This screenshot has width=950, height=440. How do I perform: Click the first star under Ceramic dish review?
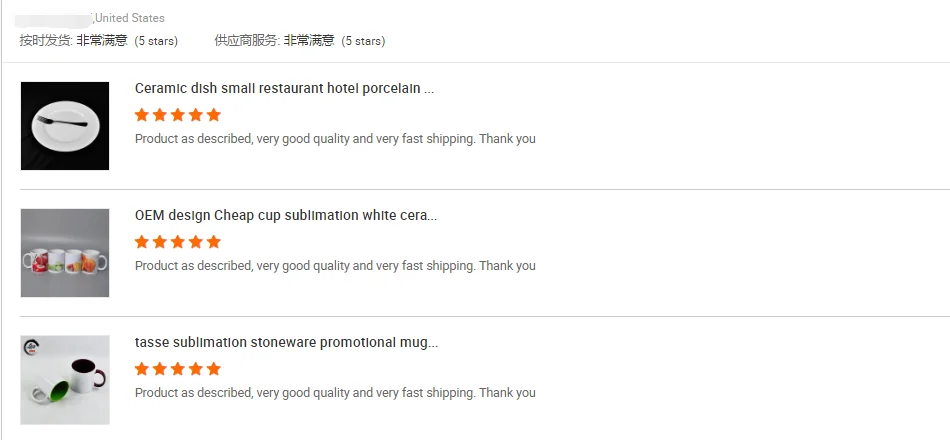click(142, 115)
